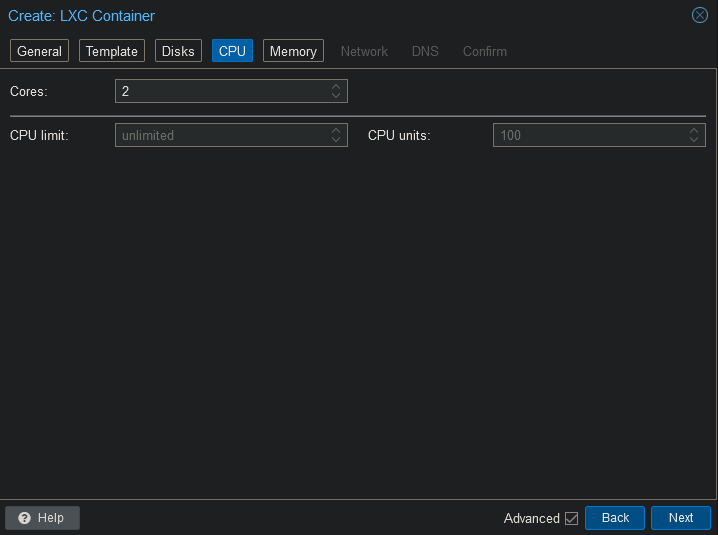This screenshot has width=718, height=535.
Task: Click the greyed-out Network tab
Action: [364, 51]
